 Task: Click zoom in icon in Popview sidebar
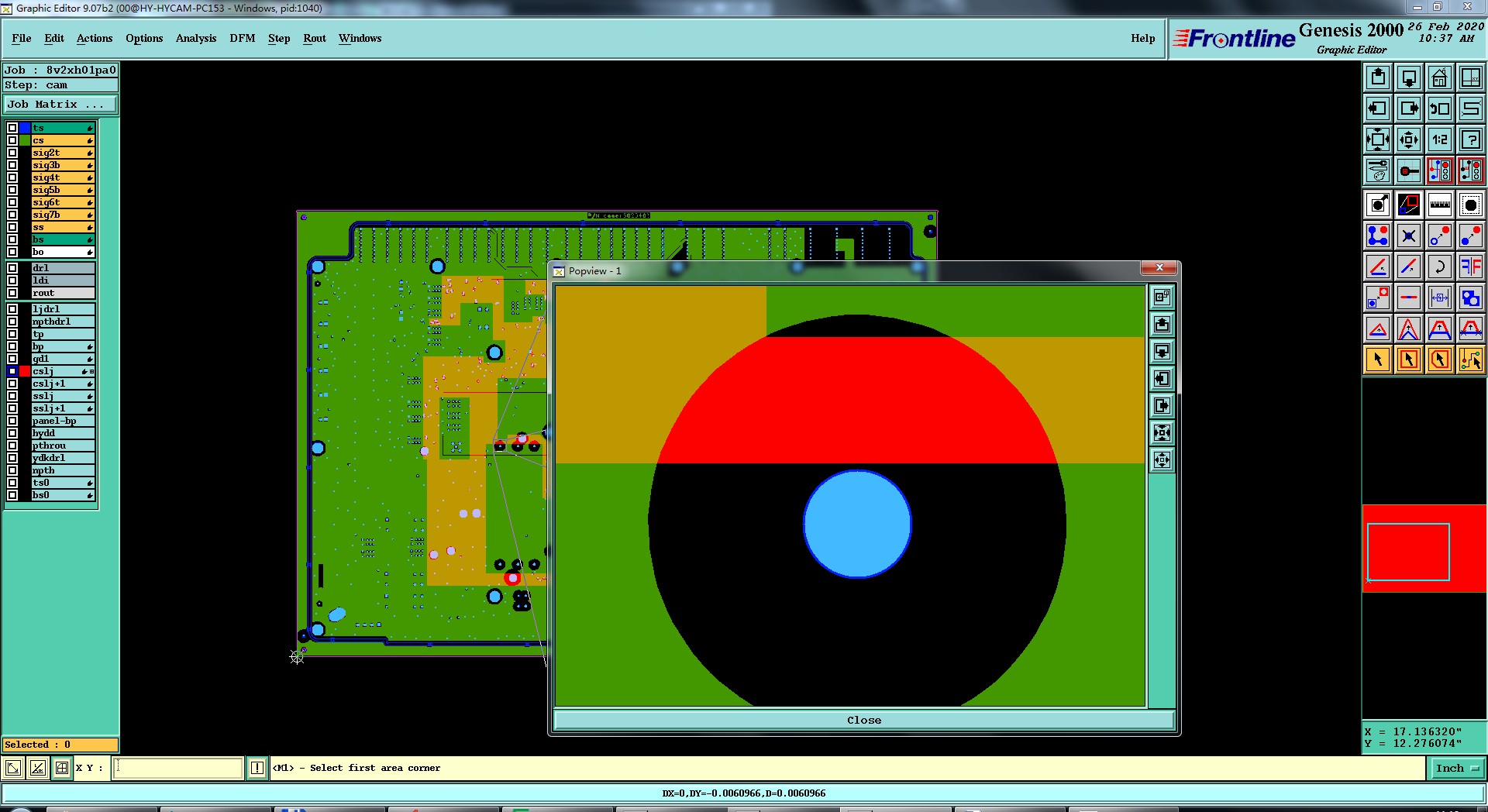coord(1162,432)
